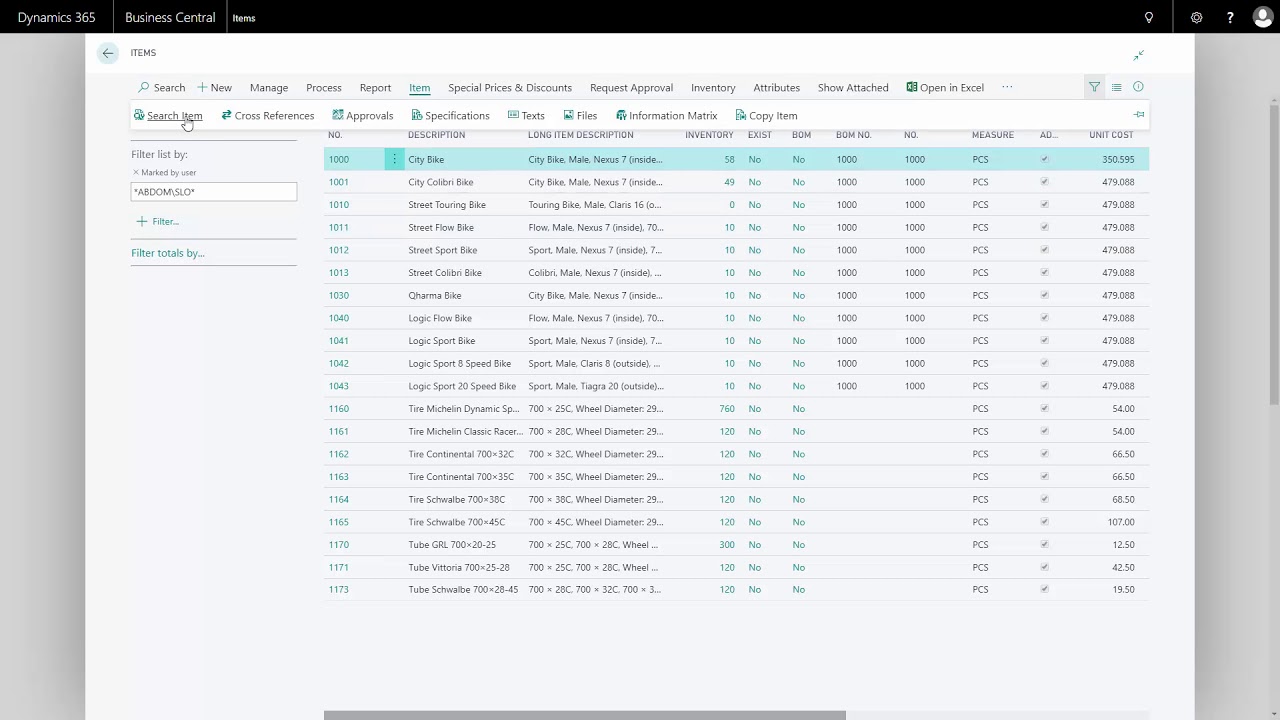Open Information Matrix action
The image size is (1280, 720).
pos(666,116)
